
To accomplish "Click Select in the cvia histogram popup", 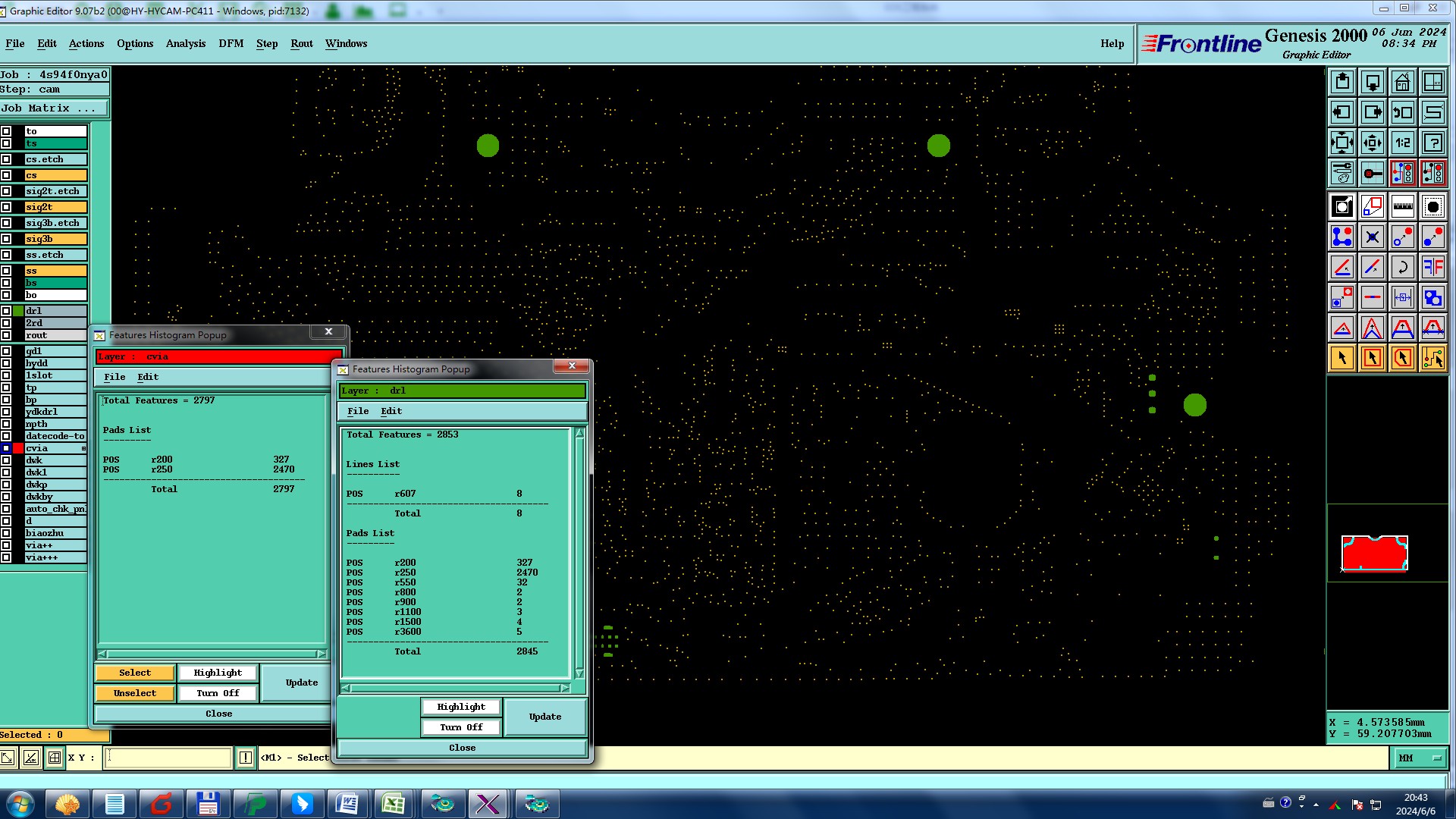I will point(135,673).
